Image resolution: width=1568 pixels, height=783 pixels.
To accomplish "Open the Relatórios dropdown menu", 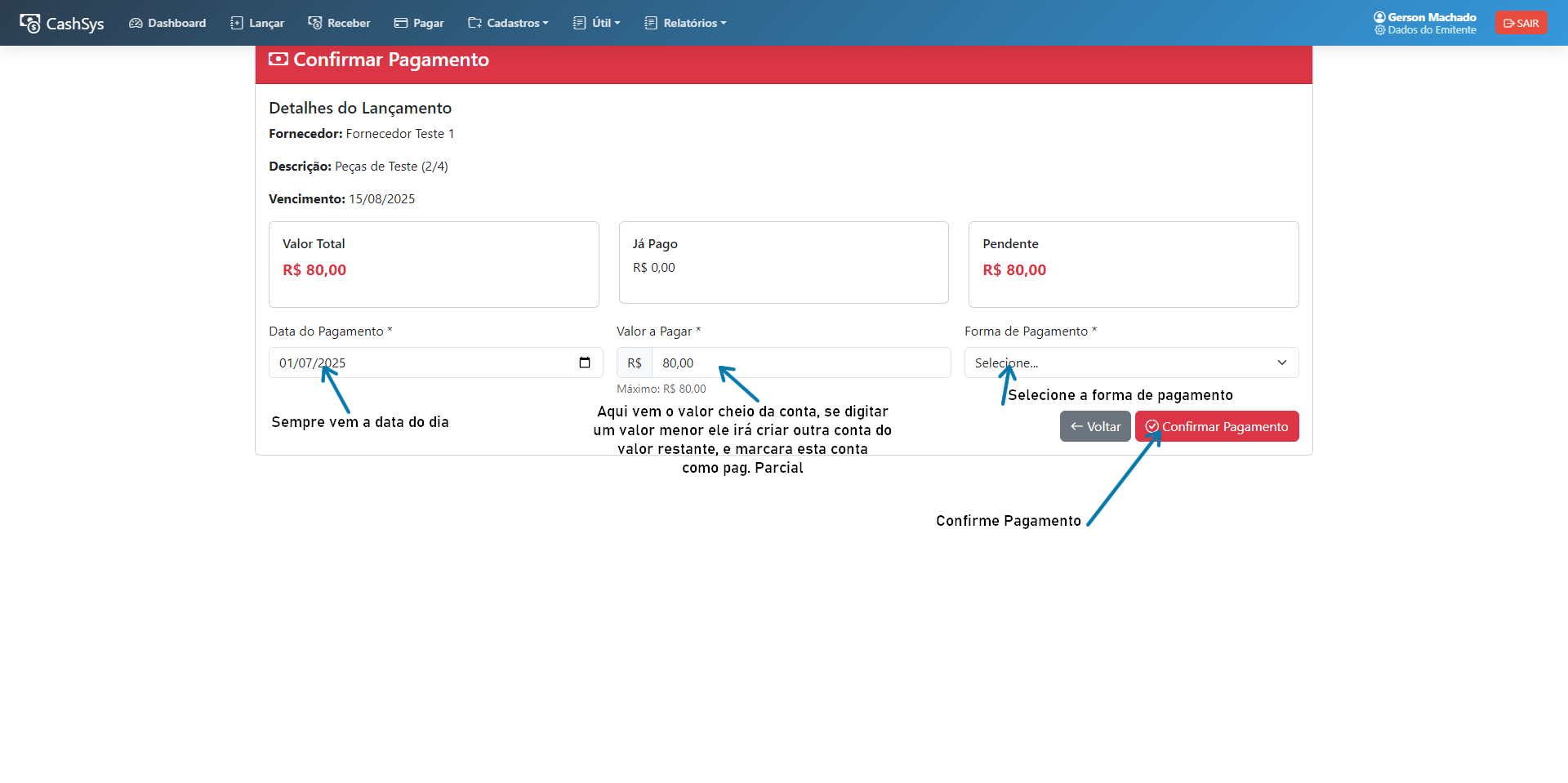I will [x=685, y=23].
